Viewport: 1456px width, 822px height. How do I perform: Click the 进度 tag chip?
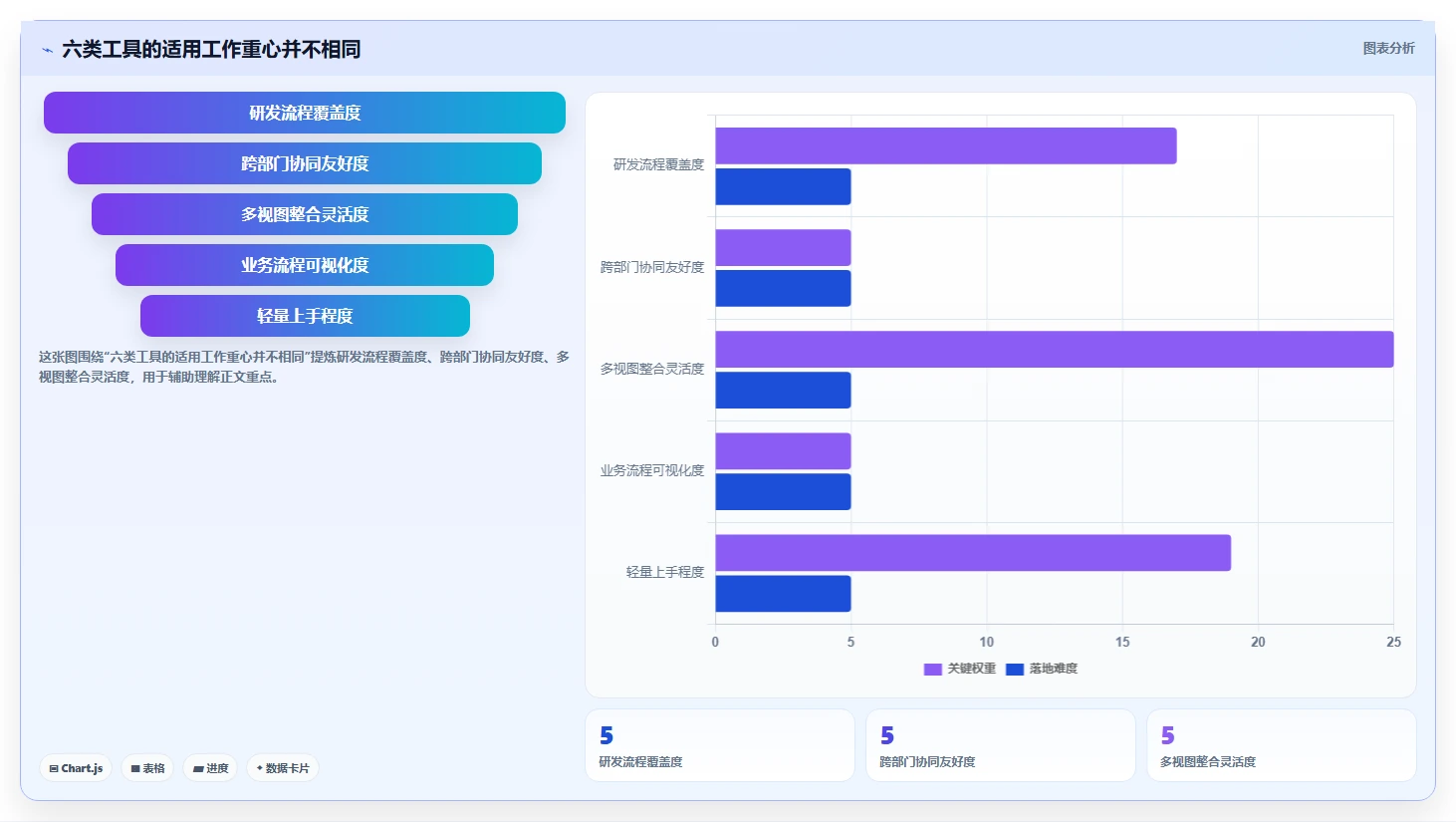[x=210, y=768]
